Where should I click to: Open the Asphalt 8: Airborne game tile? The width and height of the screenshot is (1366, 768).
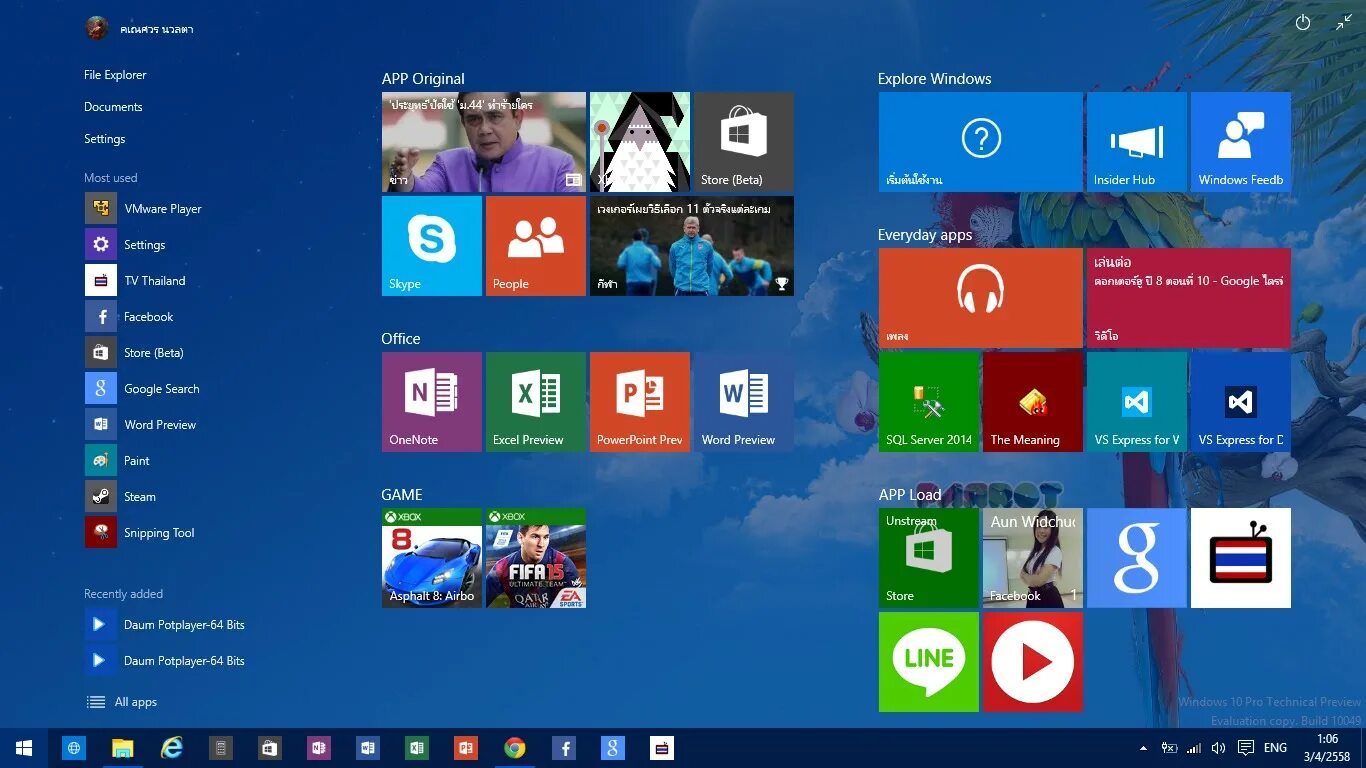(x=431, y=557)
